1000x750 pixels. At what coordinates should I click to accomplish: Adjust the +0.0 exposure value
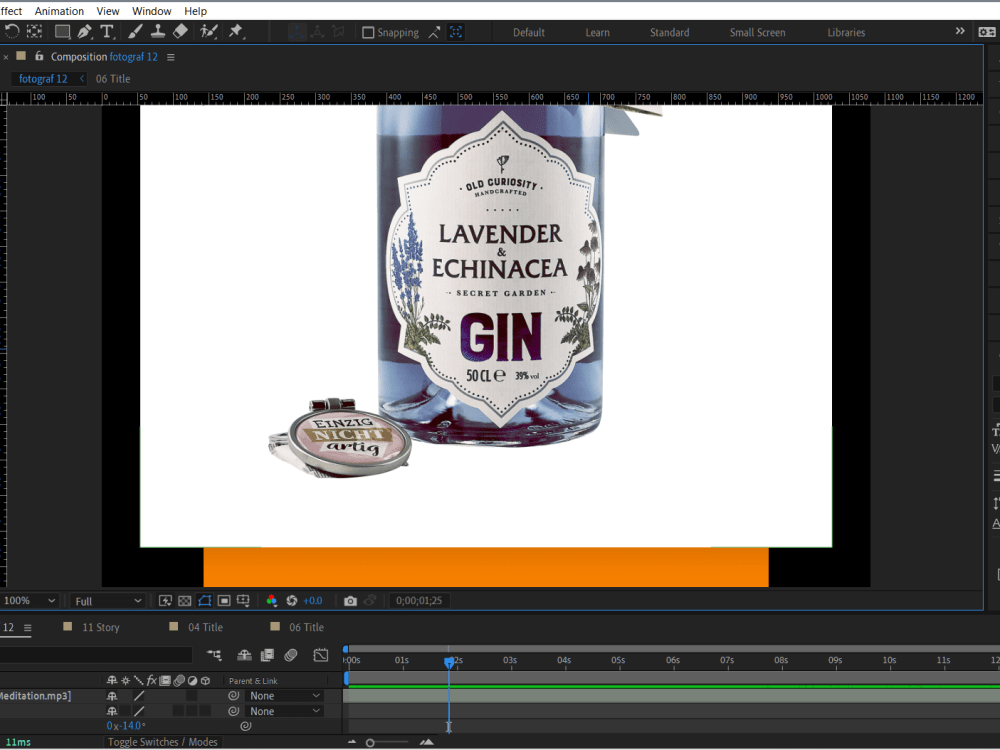pos(313,601)
